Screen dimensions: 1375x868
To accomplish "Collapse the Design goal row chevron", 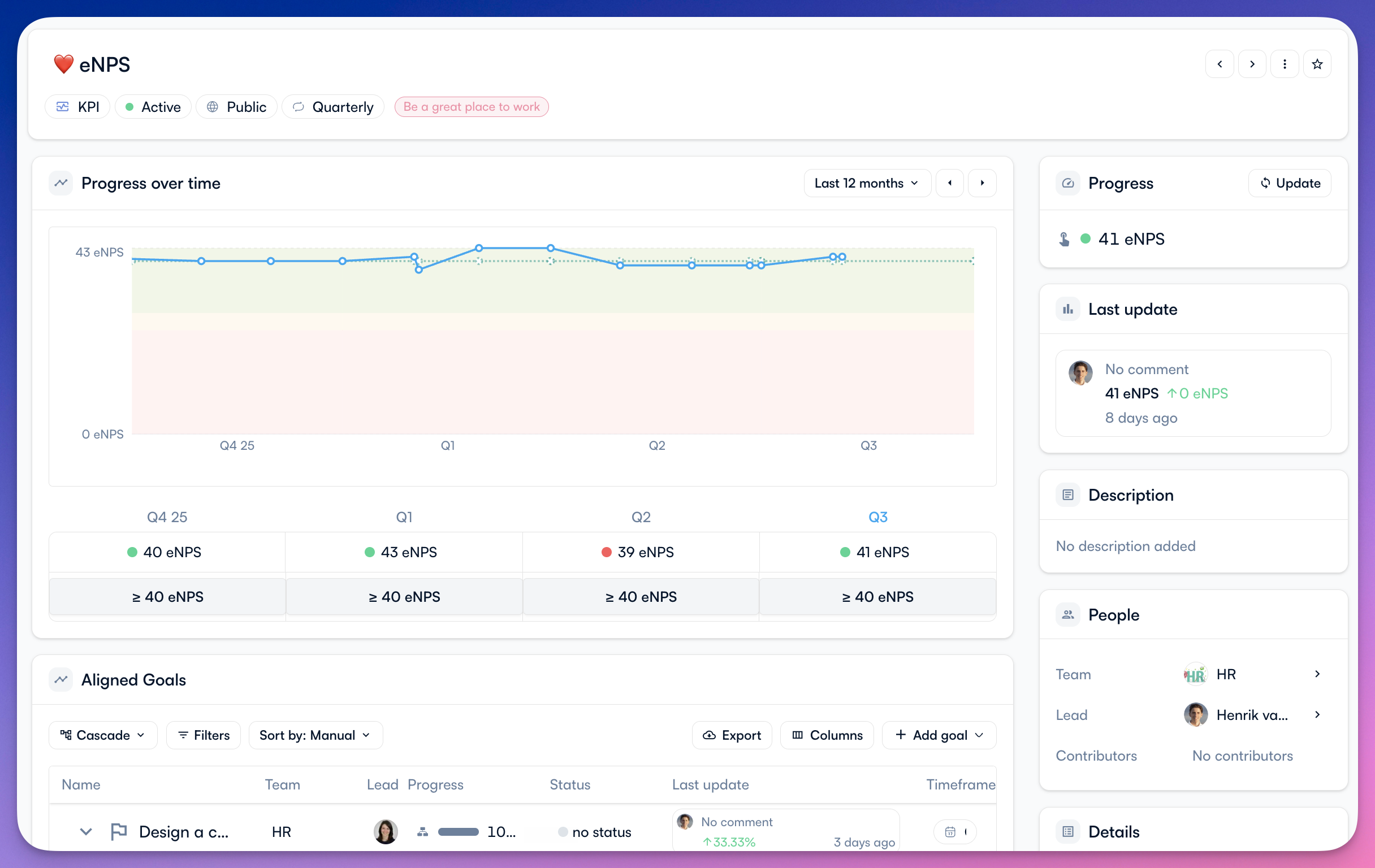I will click(x=85, y=831).
